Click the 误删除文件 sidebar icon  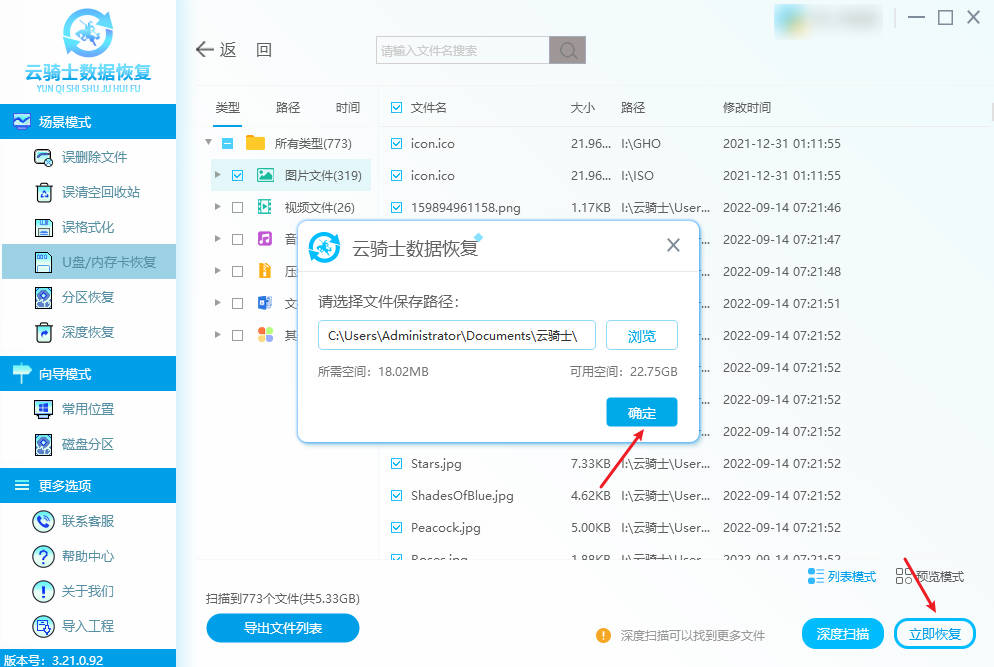coord(43,157)
